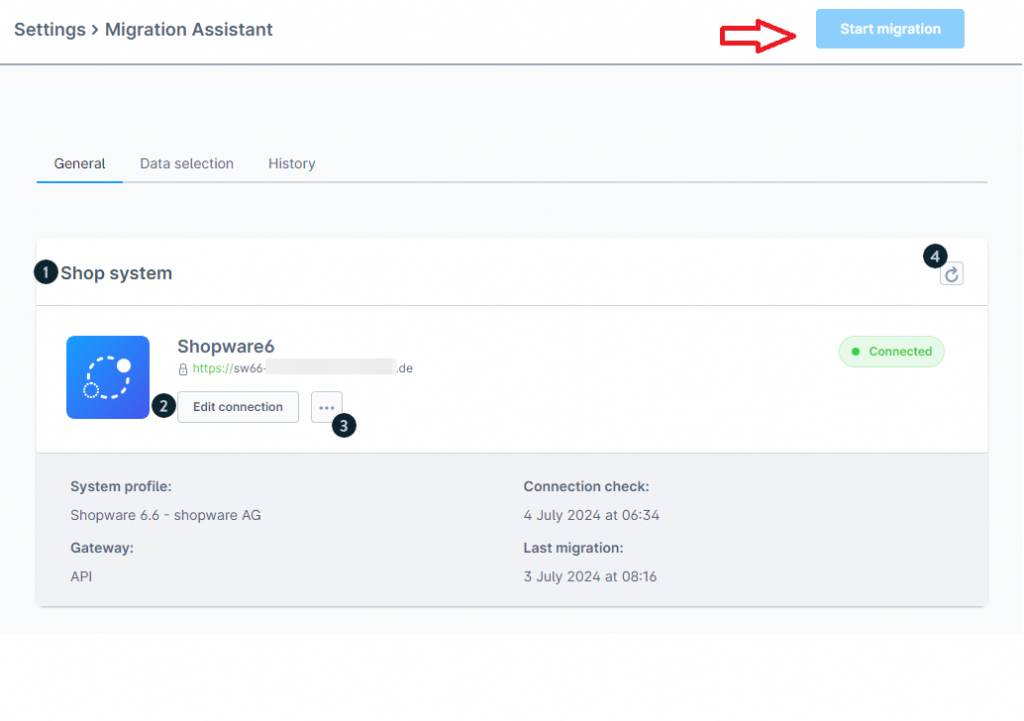
Task: Click the Shopware6 shop logo
Action: pyautogui.click(x=108, y=377)
